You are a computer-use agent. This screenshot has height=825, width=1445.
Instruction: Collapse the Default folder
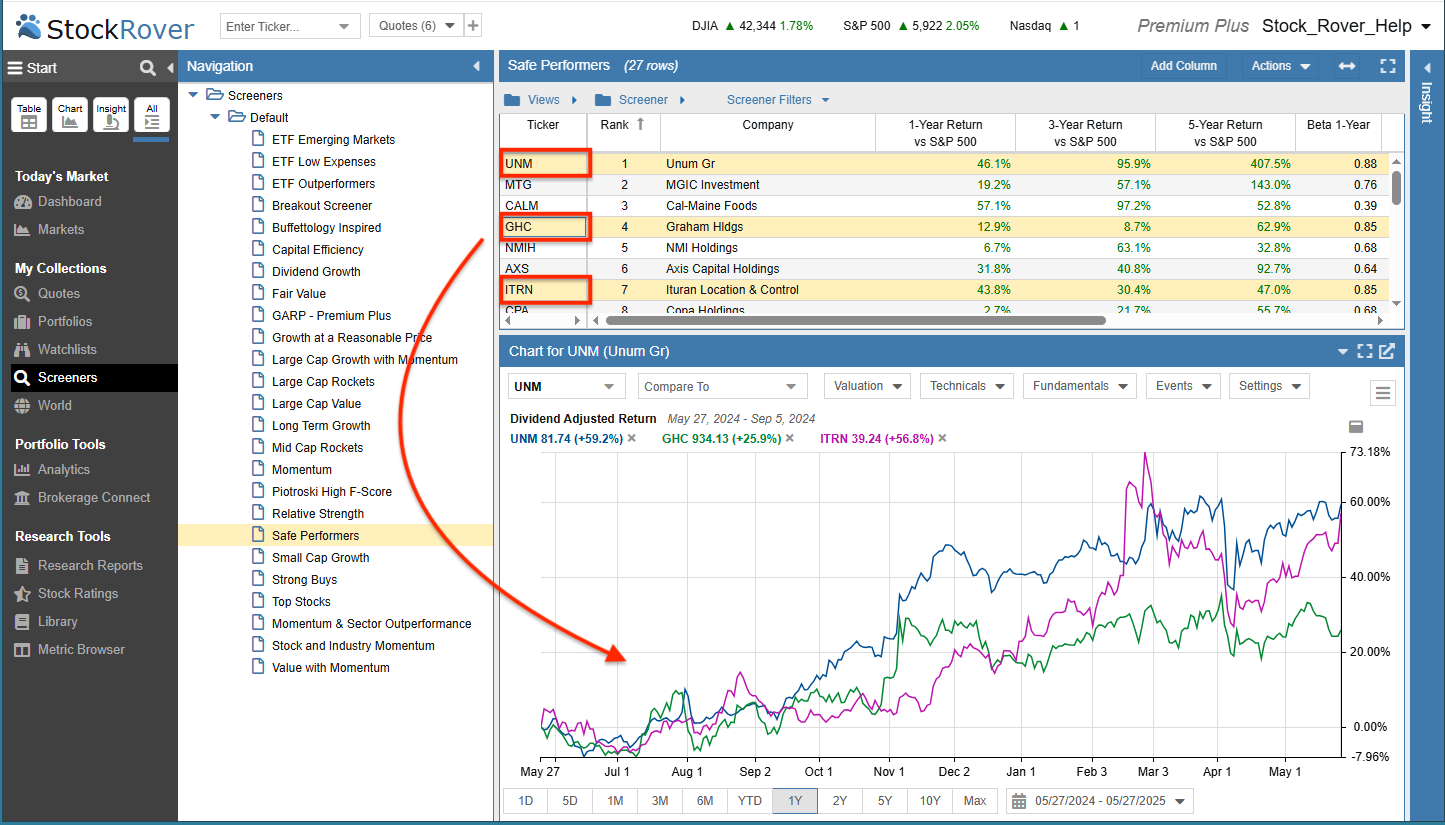pos(215,117)
